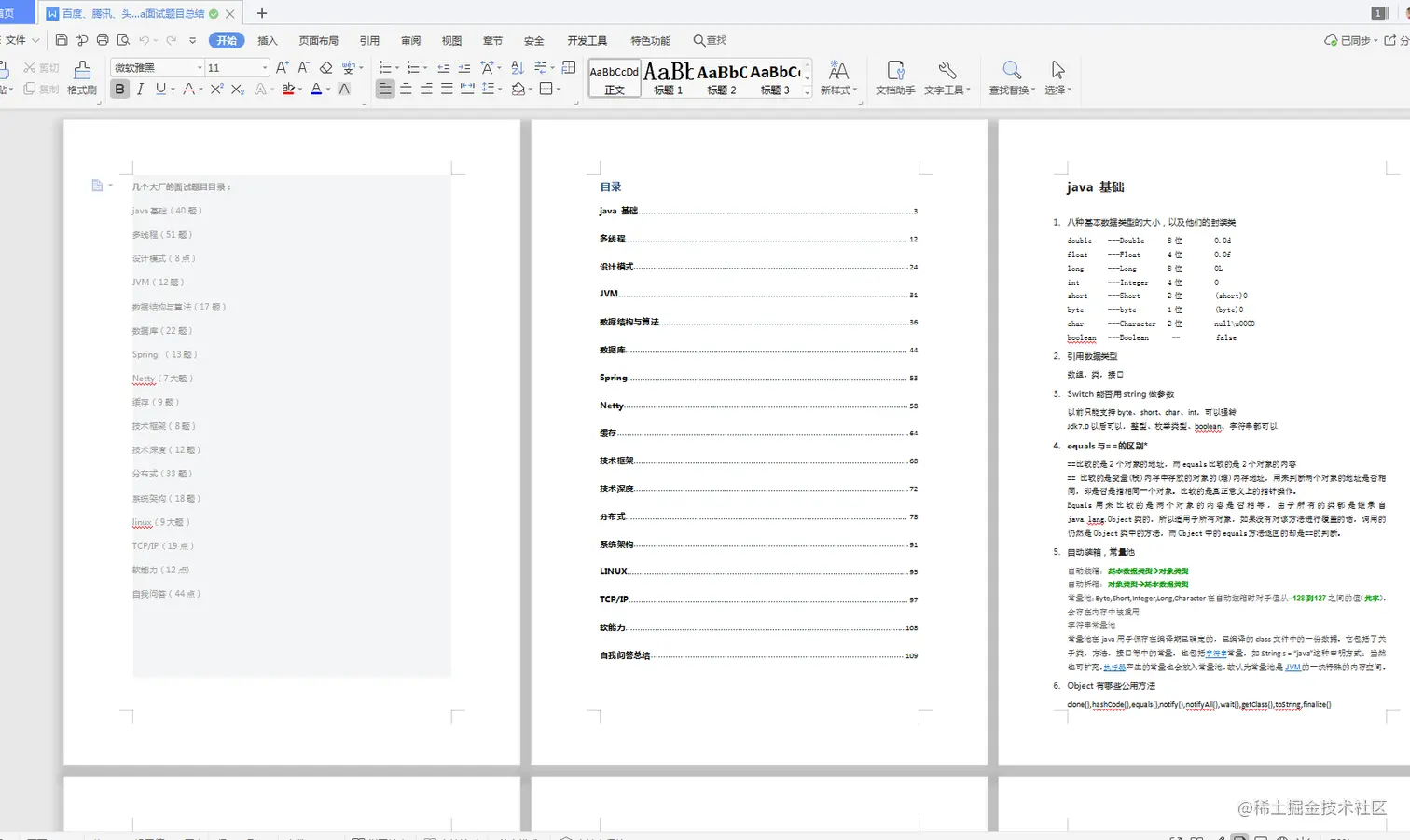
Task: Click the Save icon in quick access toolbar
Action: (x=62, y=40)
